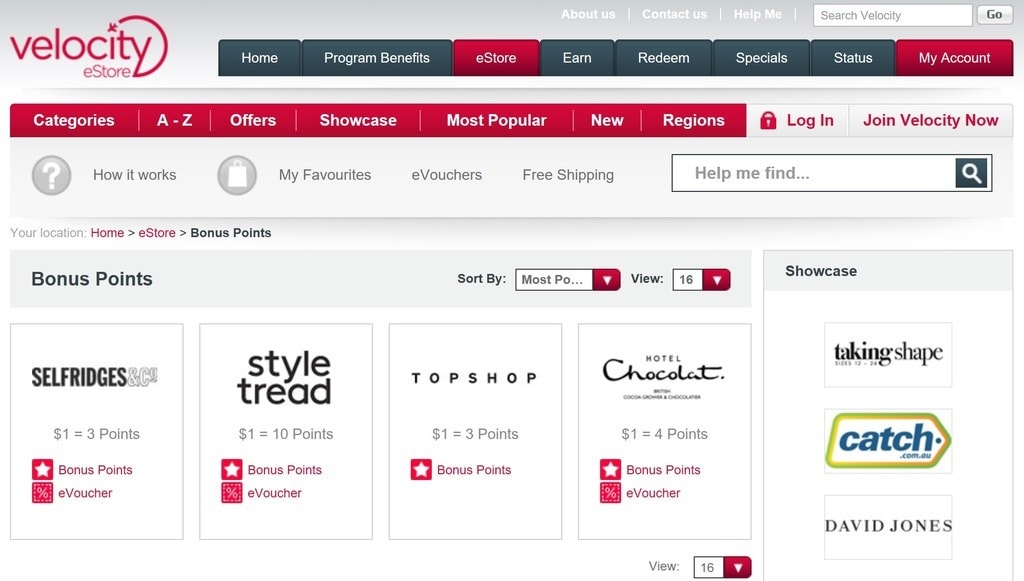Go to the Home main tab
Image resolution: width=1024 pixels, height=581 pixels.
(259, 58)
